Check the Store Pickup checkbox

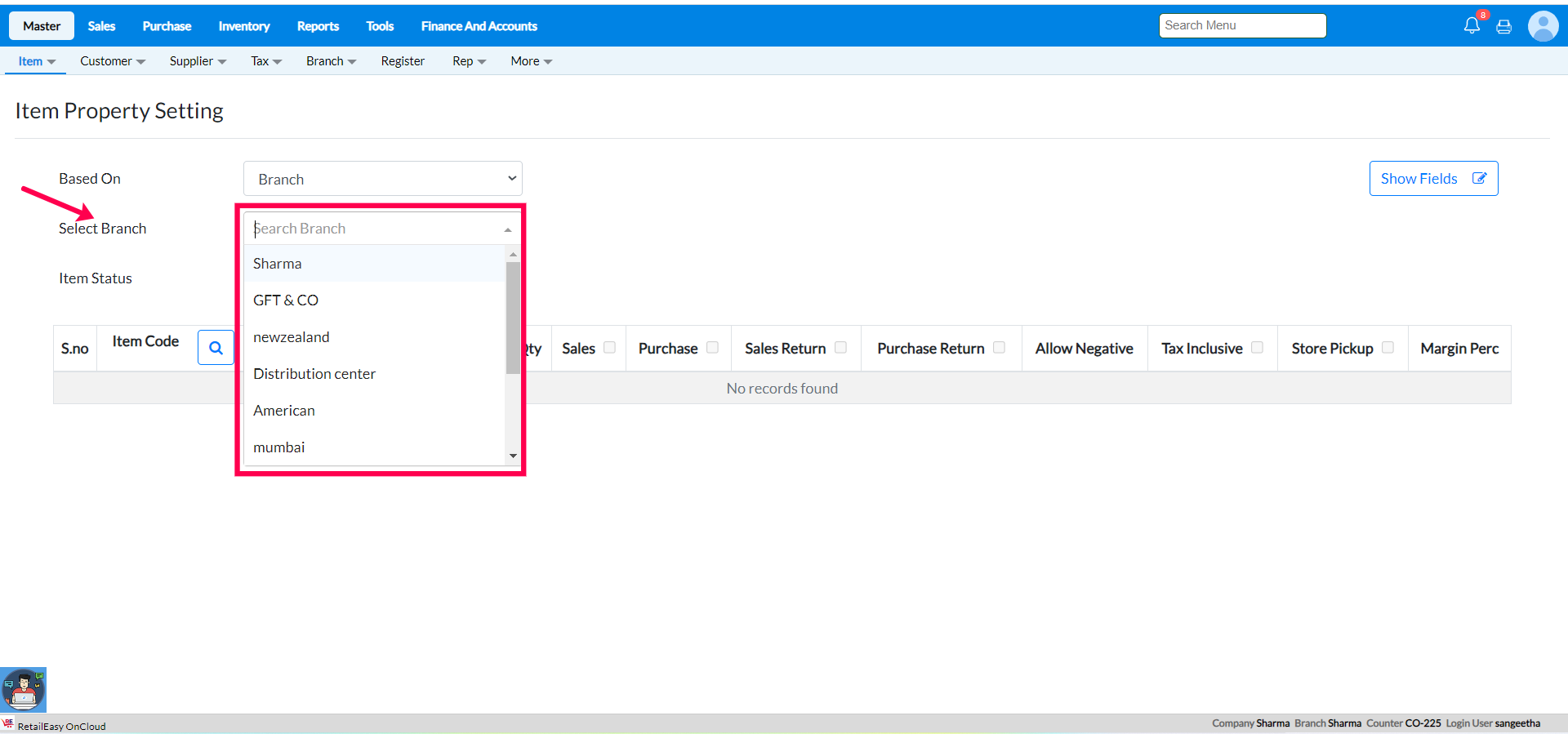click(1388, 348)
